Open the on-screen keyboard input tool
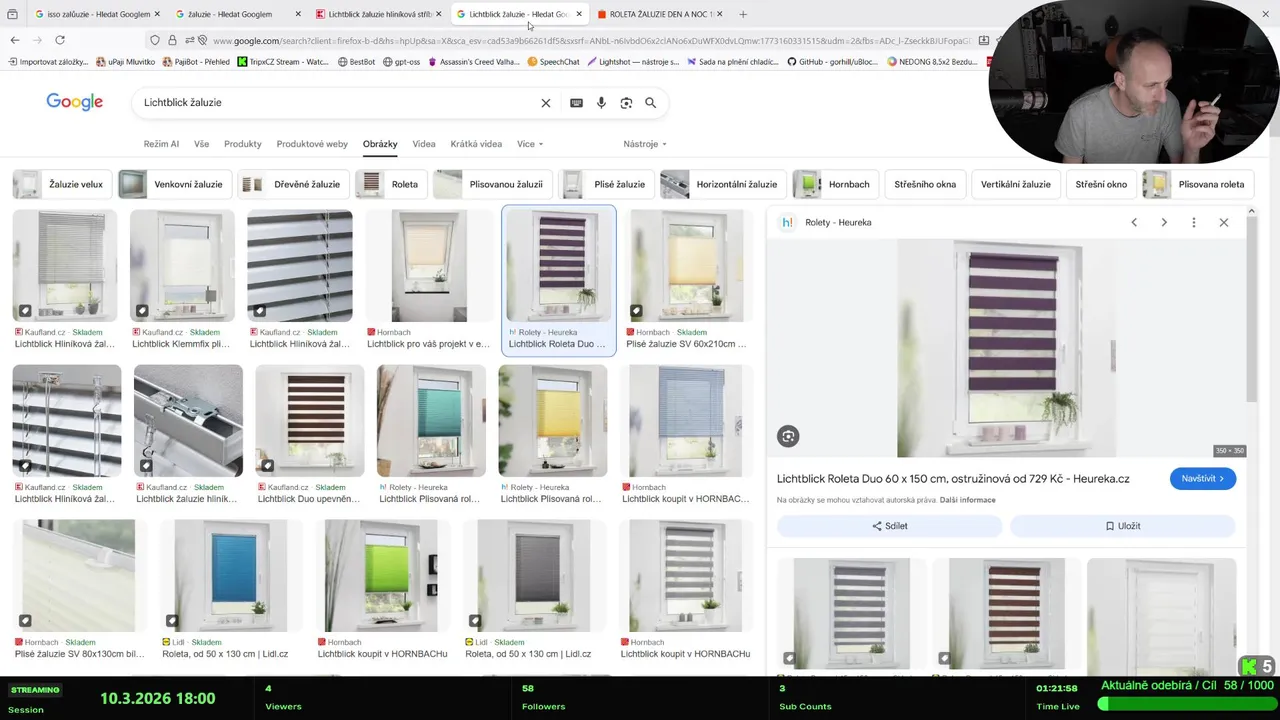 click(576, 103)
